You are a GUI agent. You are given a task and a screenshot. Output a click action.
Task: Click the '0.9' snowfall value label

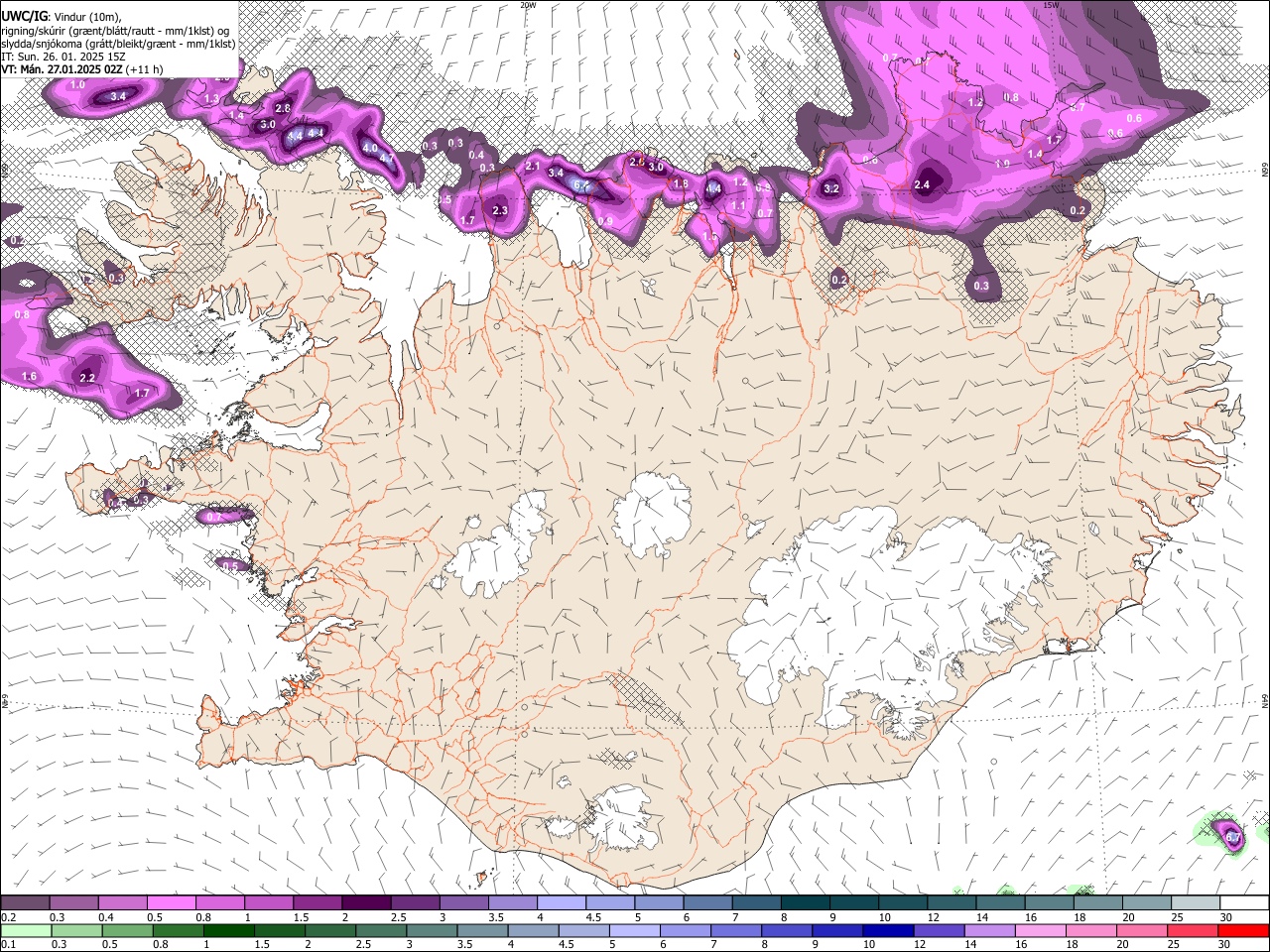pyautogui.click(x=605, y=220)
